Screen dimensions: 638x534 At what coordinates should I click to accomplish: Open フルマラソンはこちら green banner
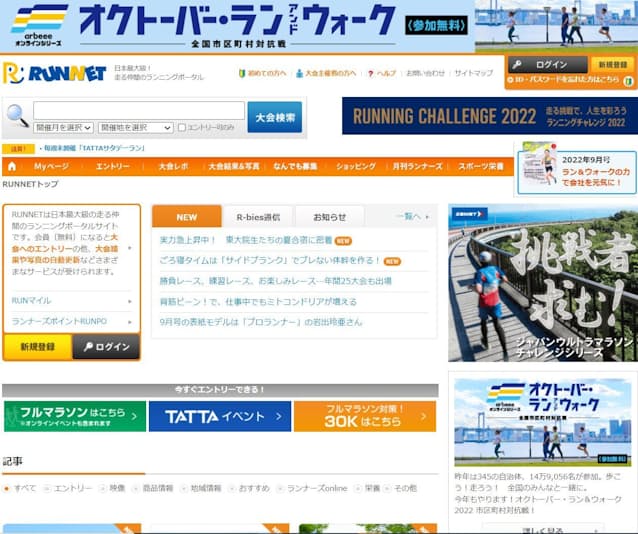(x=75, y=416)
